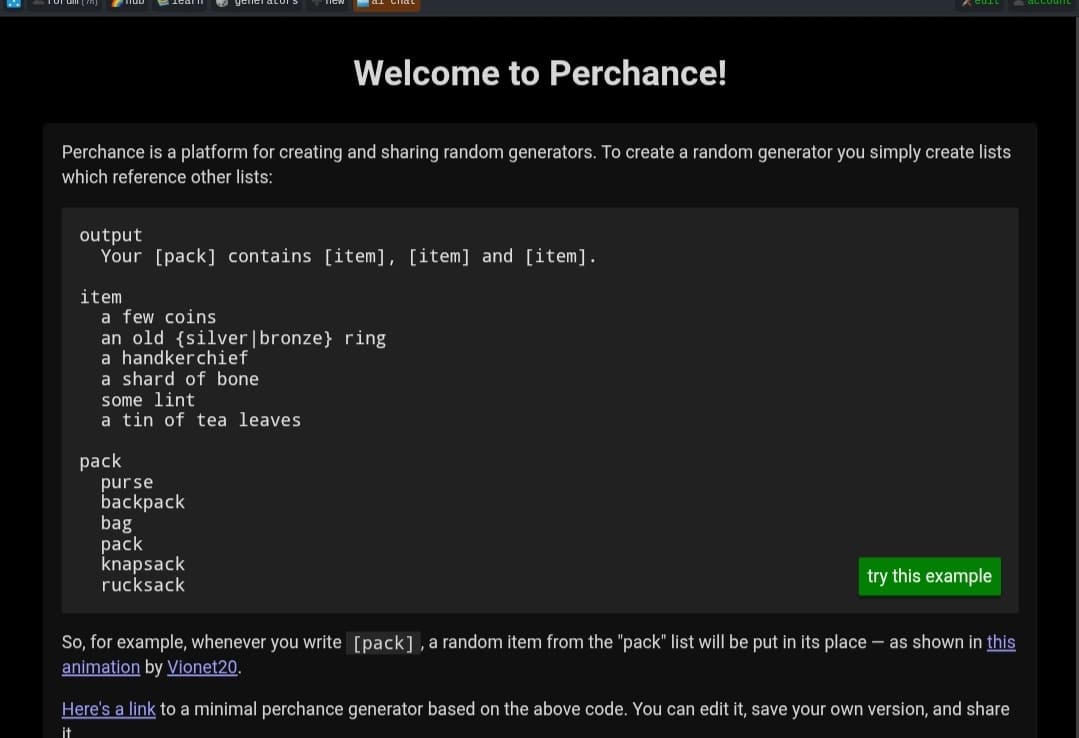This screenshot has height=738, width=1079.
Task: Open the animation link
Action: tap(101, 667)
